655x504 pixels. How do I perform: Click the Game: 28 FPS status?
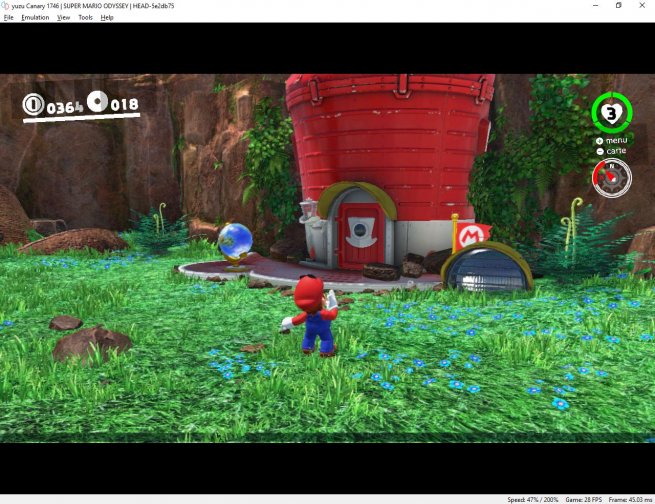click(x=584, y=499)
